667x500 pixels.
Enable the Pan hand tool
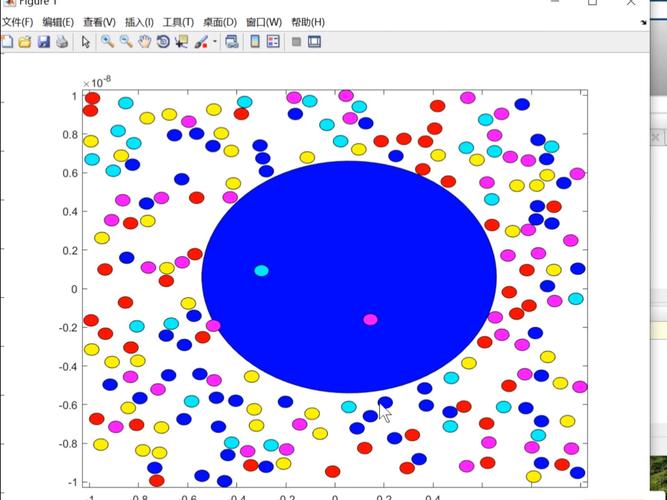145,42
